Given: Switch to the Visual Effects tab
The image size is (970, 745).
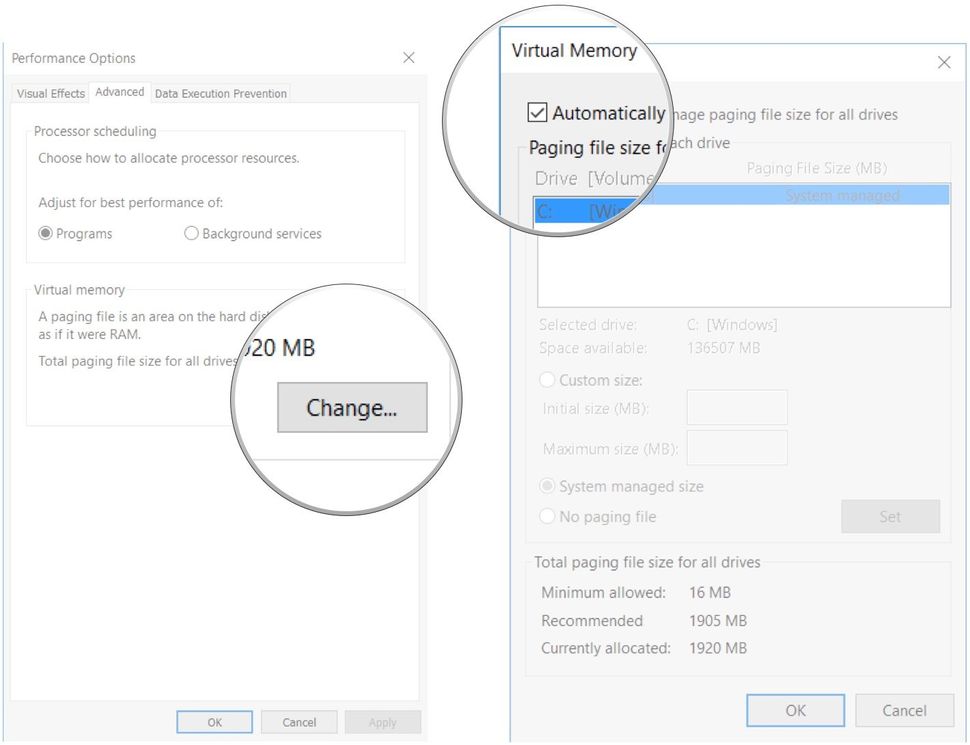Looking at the screenshot, I should tap(49, 93).
